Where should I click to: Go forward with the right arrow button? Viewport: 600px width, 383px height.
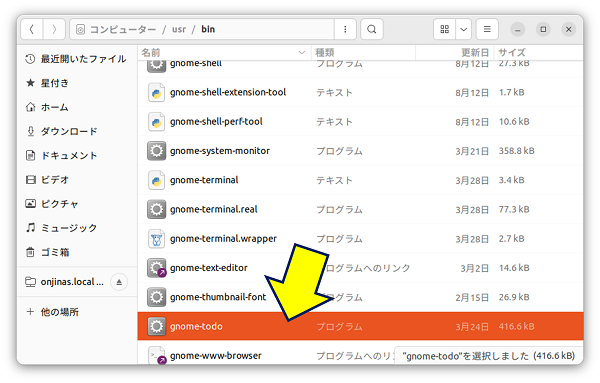(54, 29)
